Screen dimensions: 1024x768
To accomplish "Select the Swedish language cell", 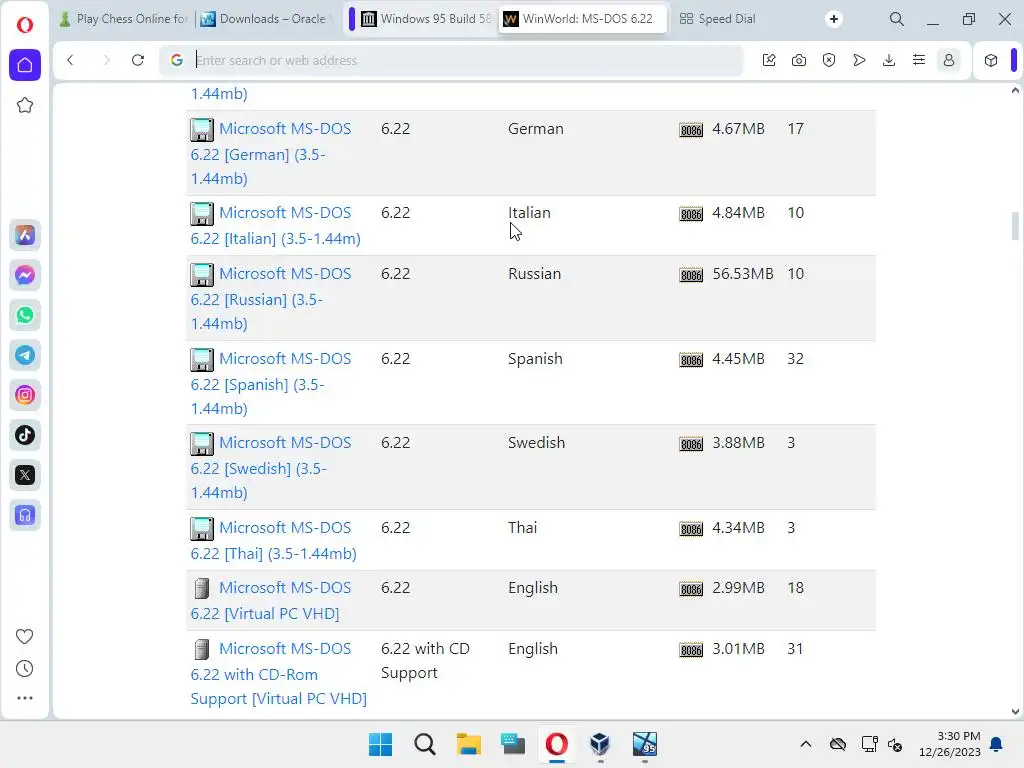I will coord(536,442).
